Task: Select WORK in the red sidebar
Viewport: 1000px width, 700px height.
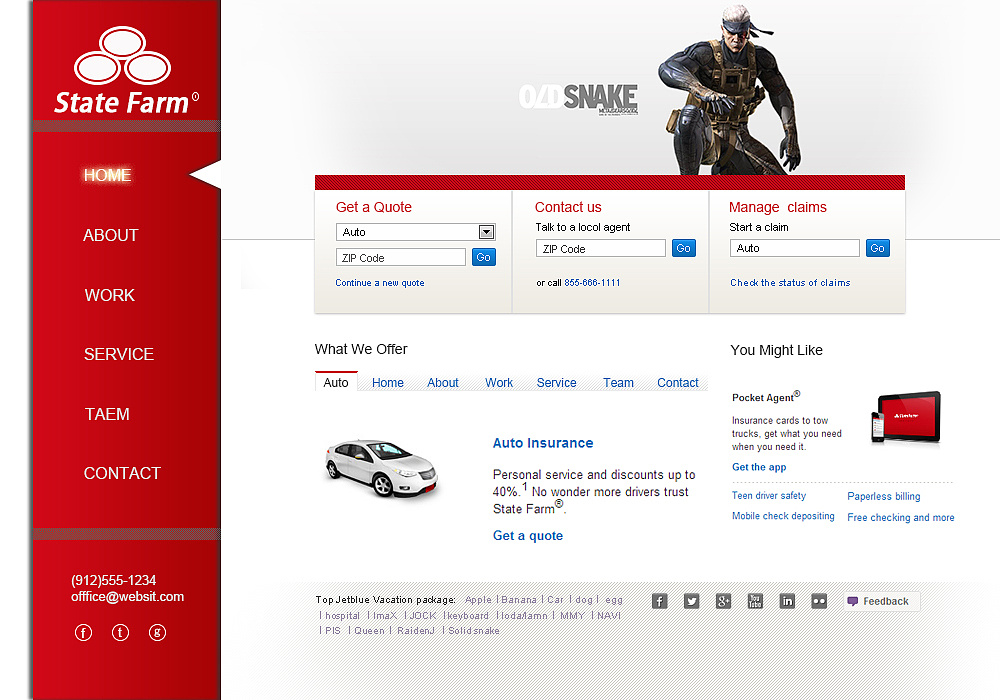Action: (x=110, y=295)
